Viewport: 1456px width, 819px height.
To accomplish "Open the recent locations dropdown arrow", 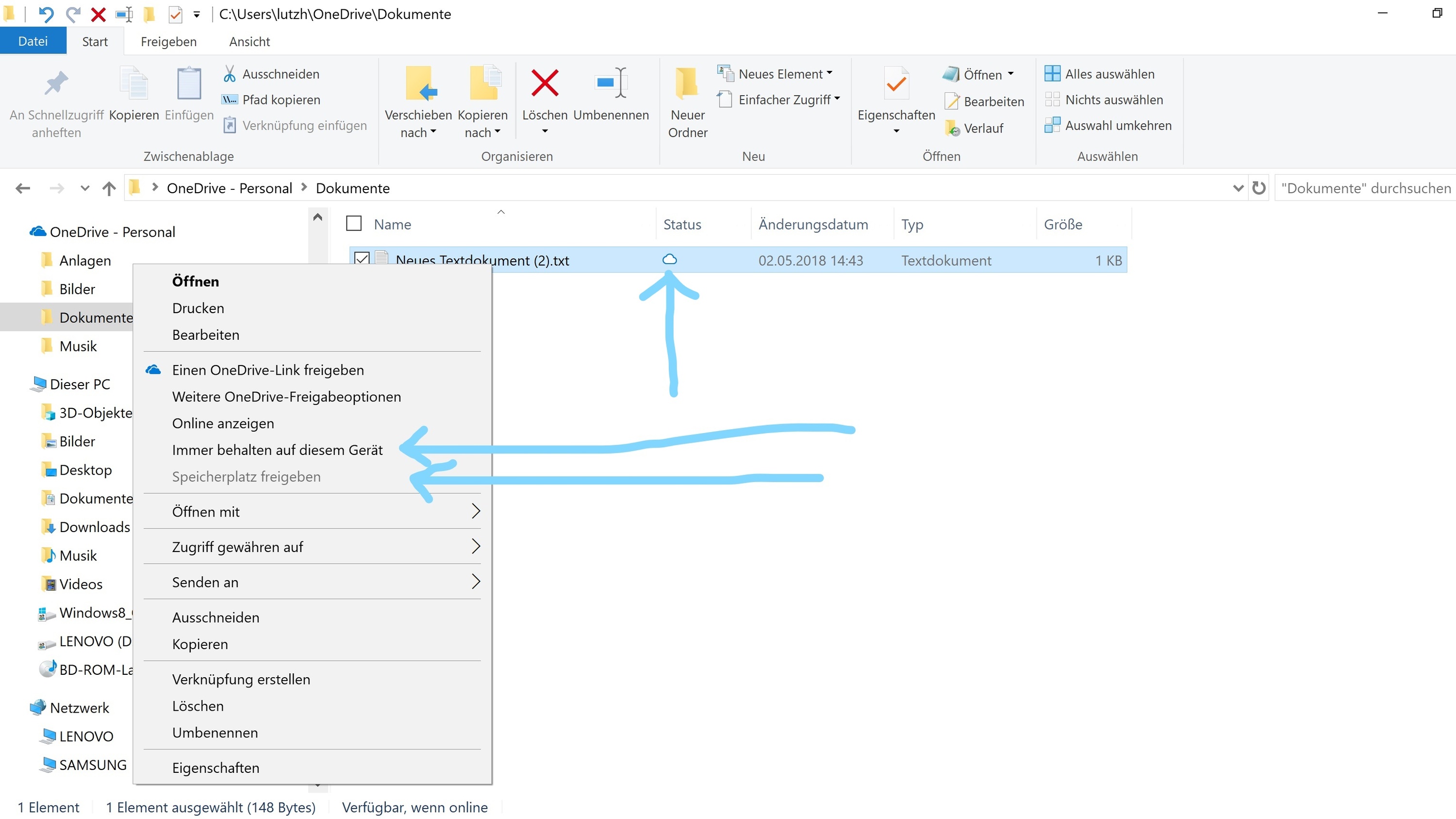I will tap(85, 188).
